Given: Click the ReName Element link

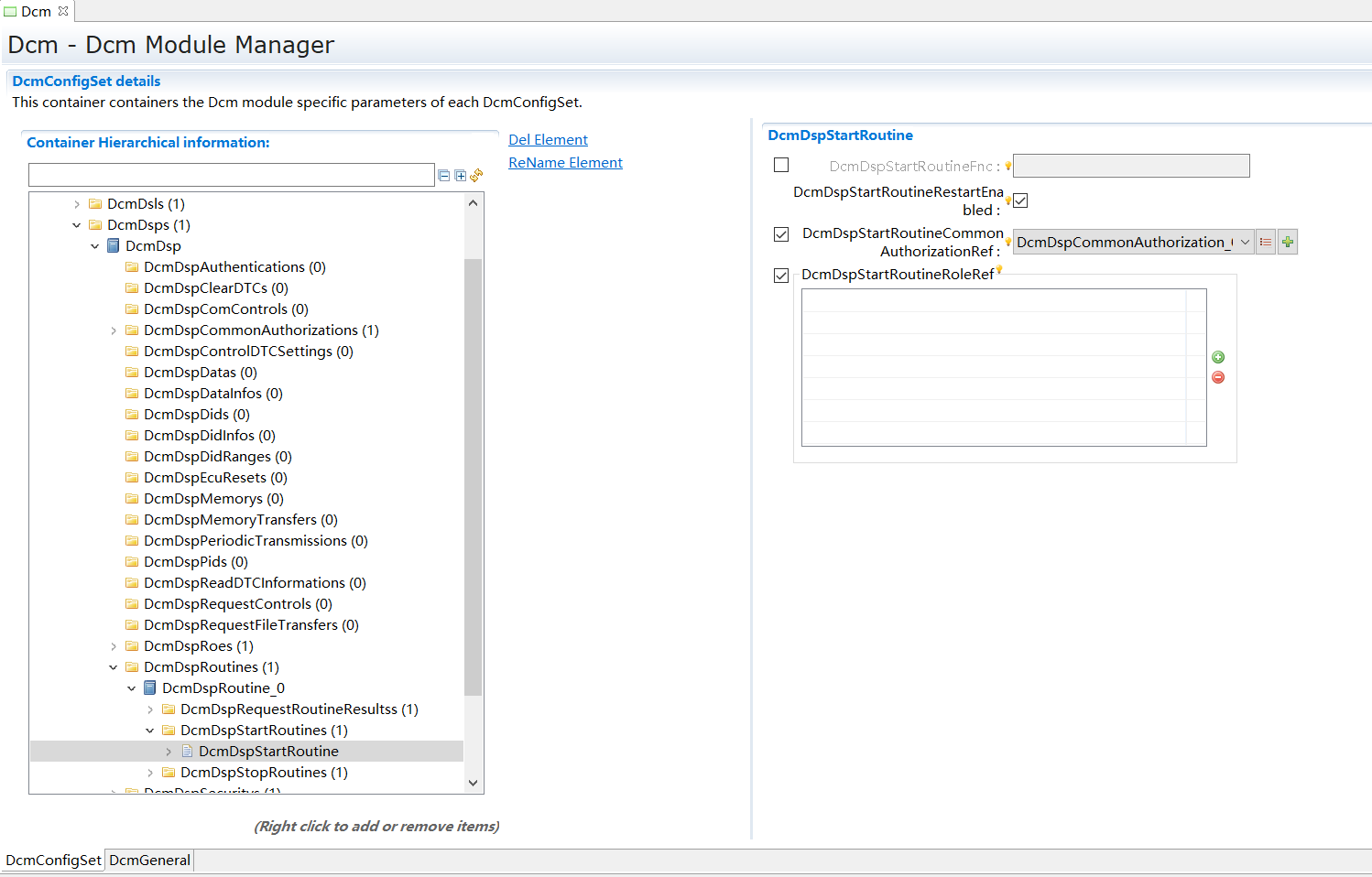Looking at the screenshot, I should click(565, 163).
